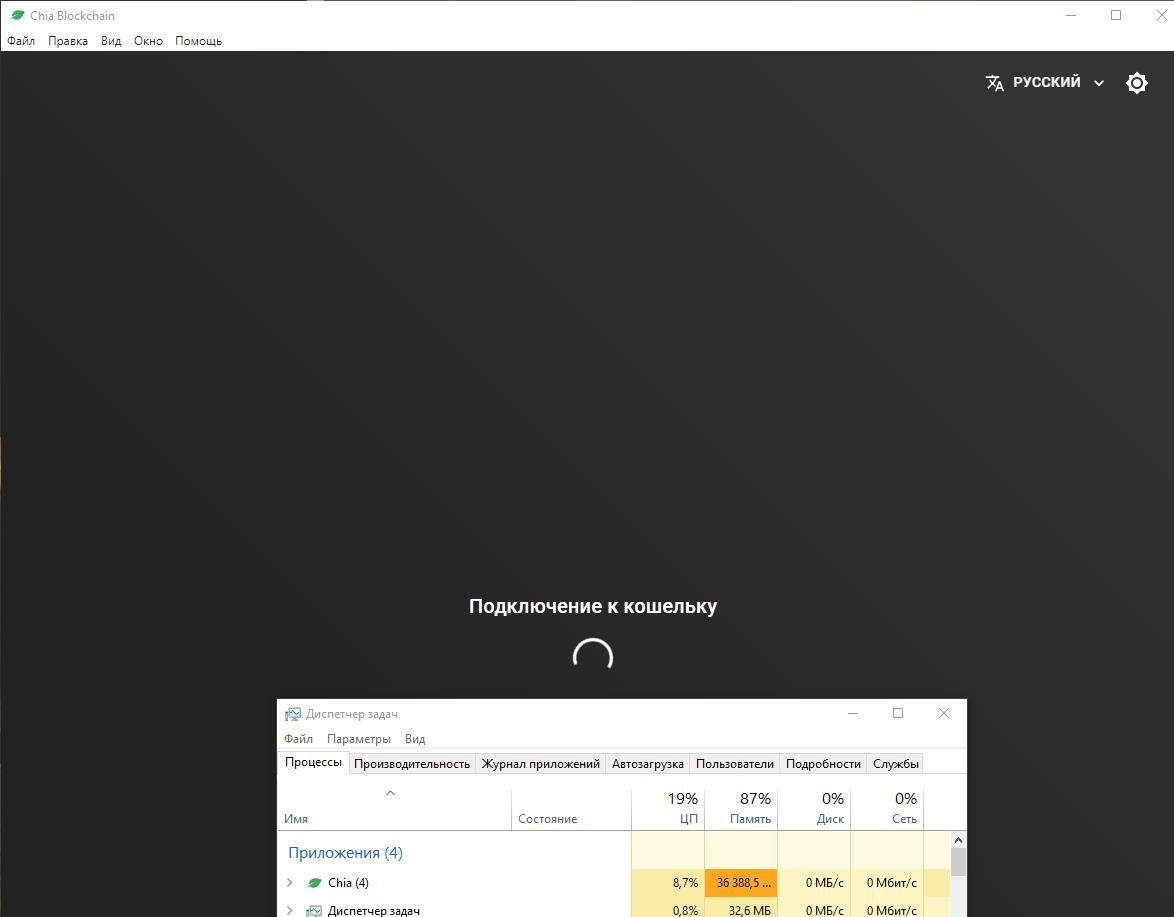Click the Chia leaf icon in title bar
Screen dimensions: 1174x917
coord(17,15)
